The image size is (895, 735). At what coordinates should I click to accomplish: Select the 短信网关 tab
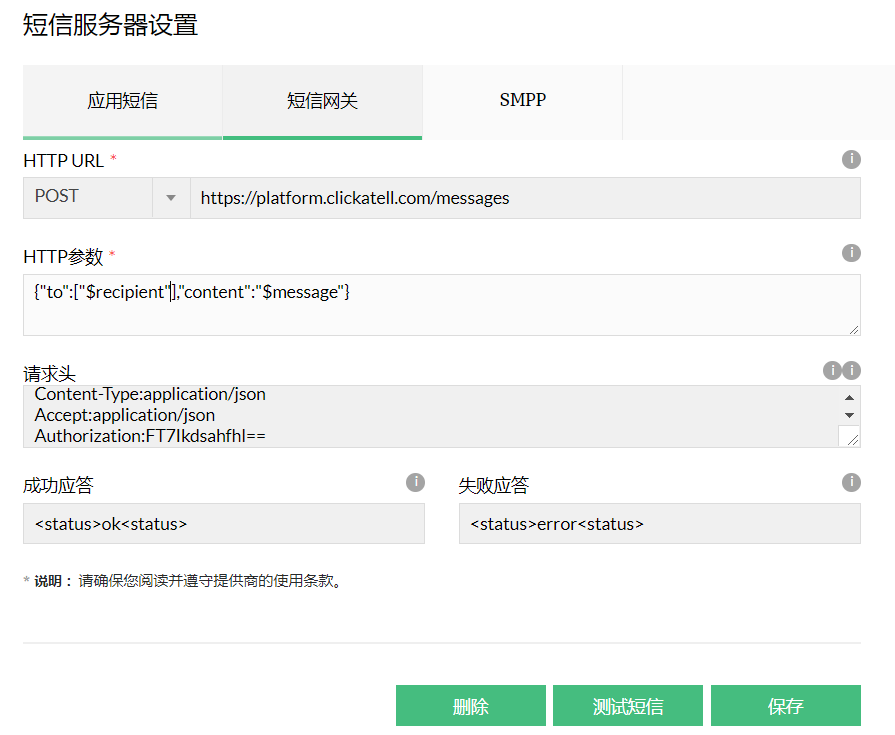coord(322,101)
